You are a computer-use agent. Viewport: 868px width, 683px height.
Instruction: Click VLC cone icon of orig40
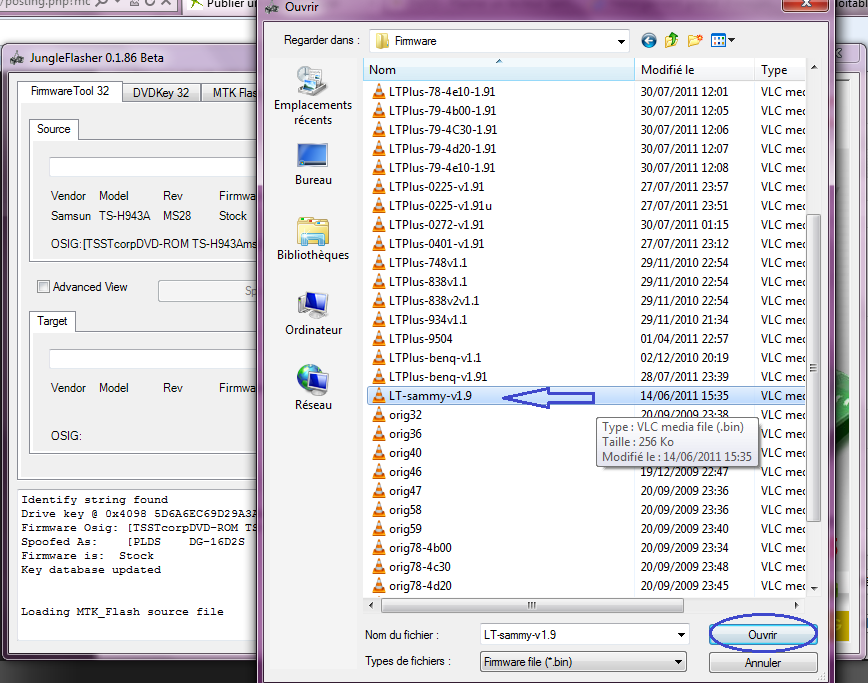[379, 452]
